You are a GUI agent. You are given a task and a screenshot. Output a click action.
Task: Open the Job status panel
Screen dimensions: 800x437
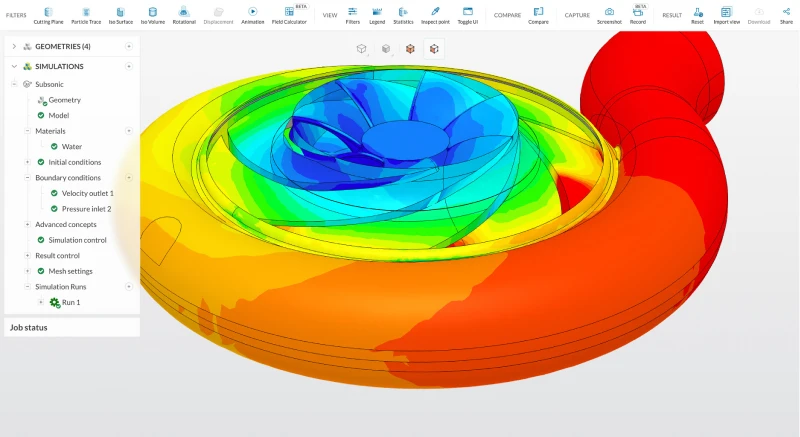(72, 327)
